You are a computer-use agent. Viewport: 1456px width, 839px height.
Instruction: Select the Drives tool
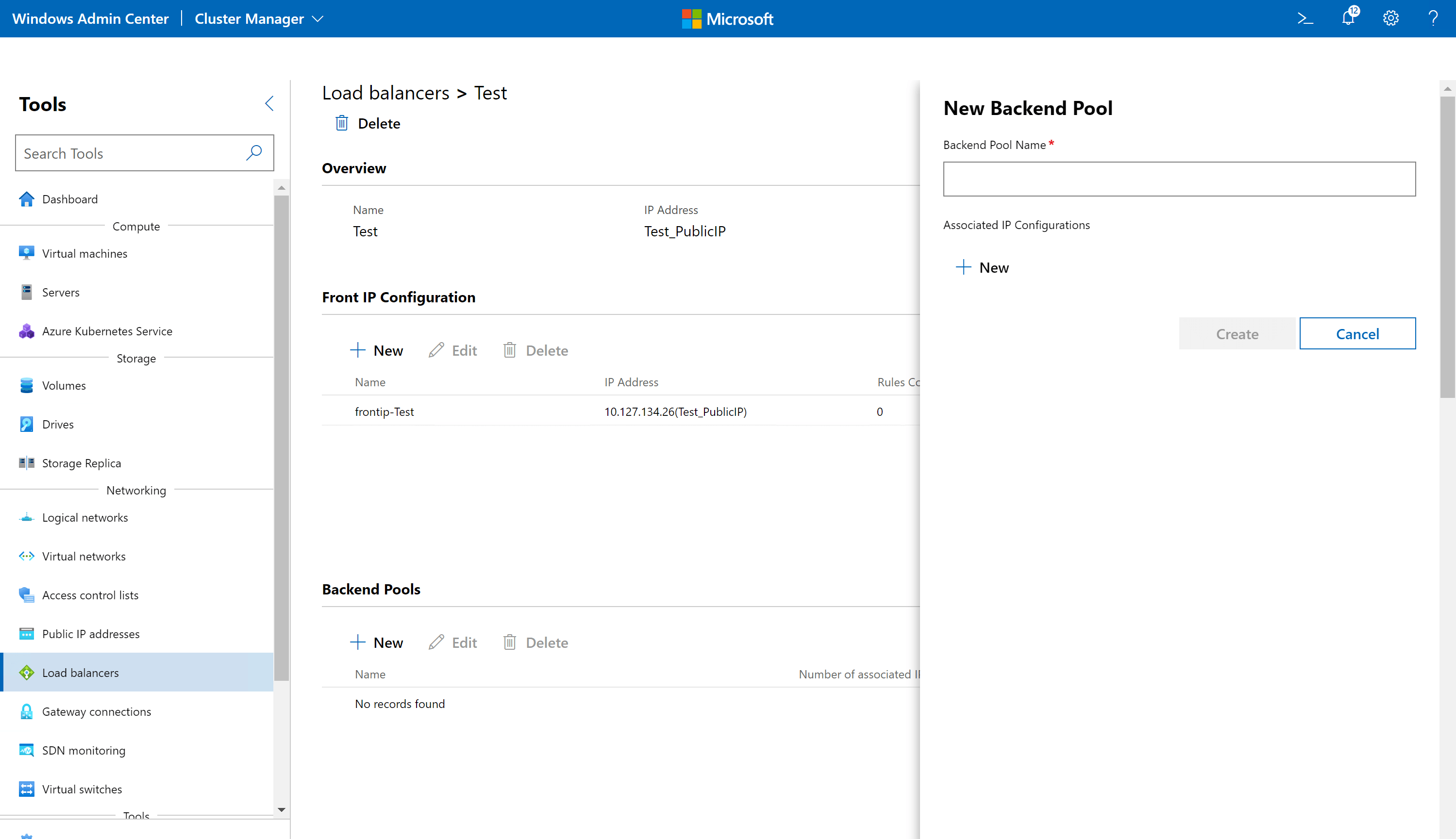pyautogui.click(x=59, y=424)
